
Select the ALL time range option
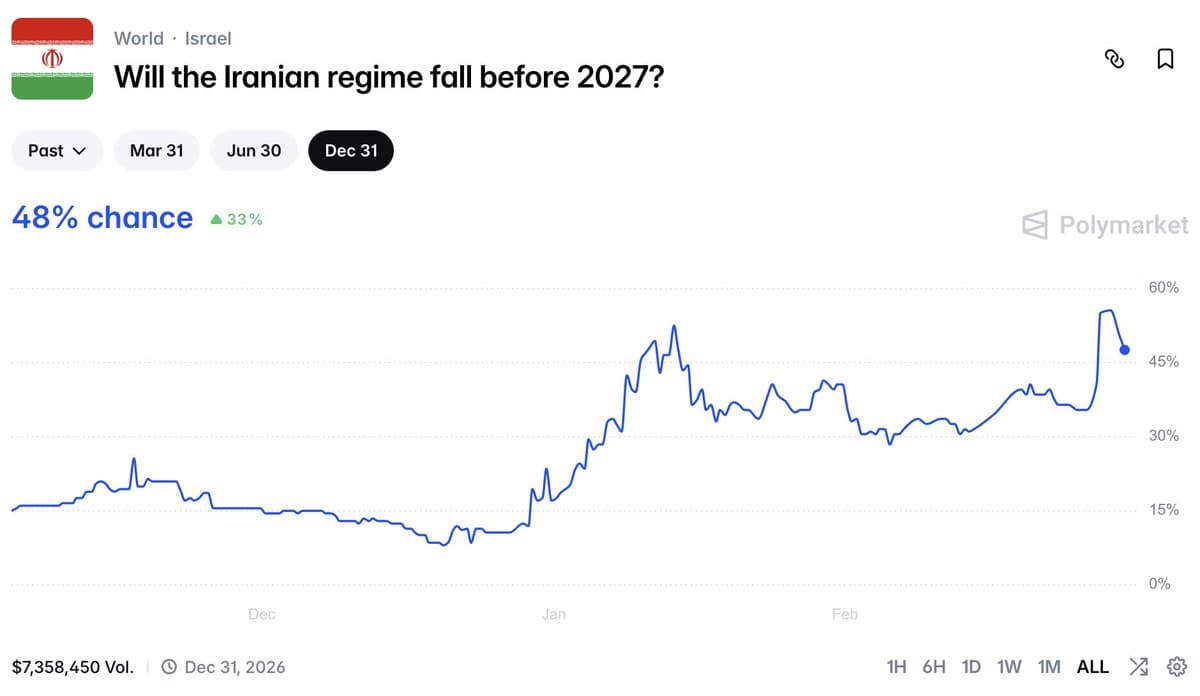click(1092, 666)
